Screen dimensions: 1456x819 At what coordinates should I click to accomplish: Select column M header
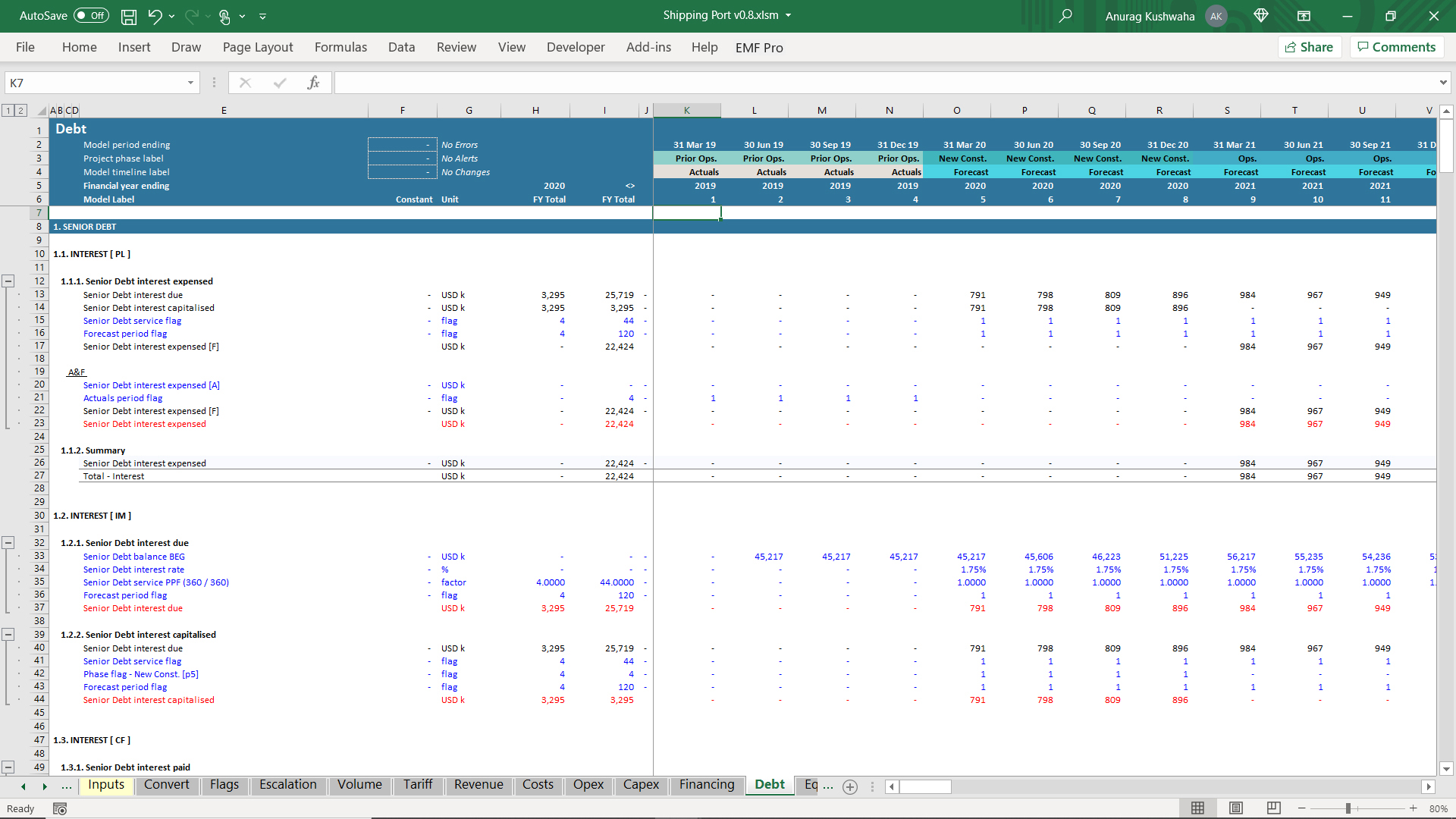click(821, 111)
